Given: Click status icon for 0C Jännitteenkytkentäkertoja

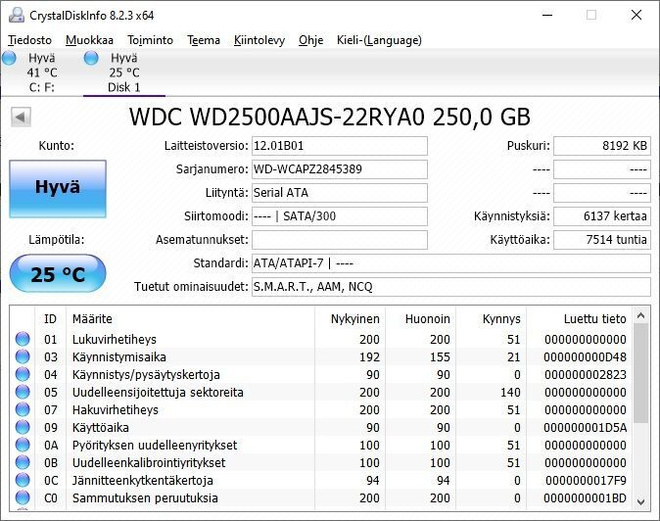Looking at the screenshot, I should [23, 481].
